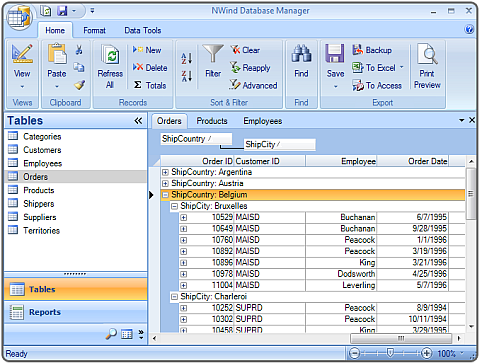Click the Order Date column header
Image resolution: width=480 pixels, height=363 pixels.
coord(413,161)
